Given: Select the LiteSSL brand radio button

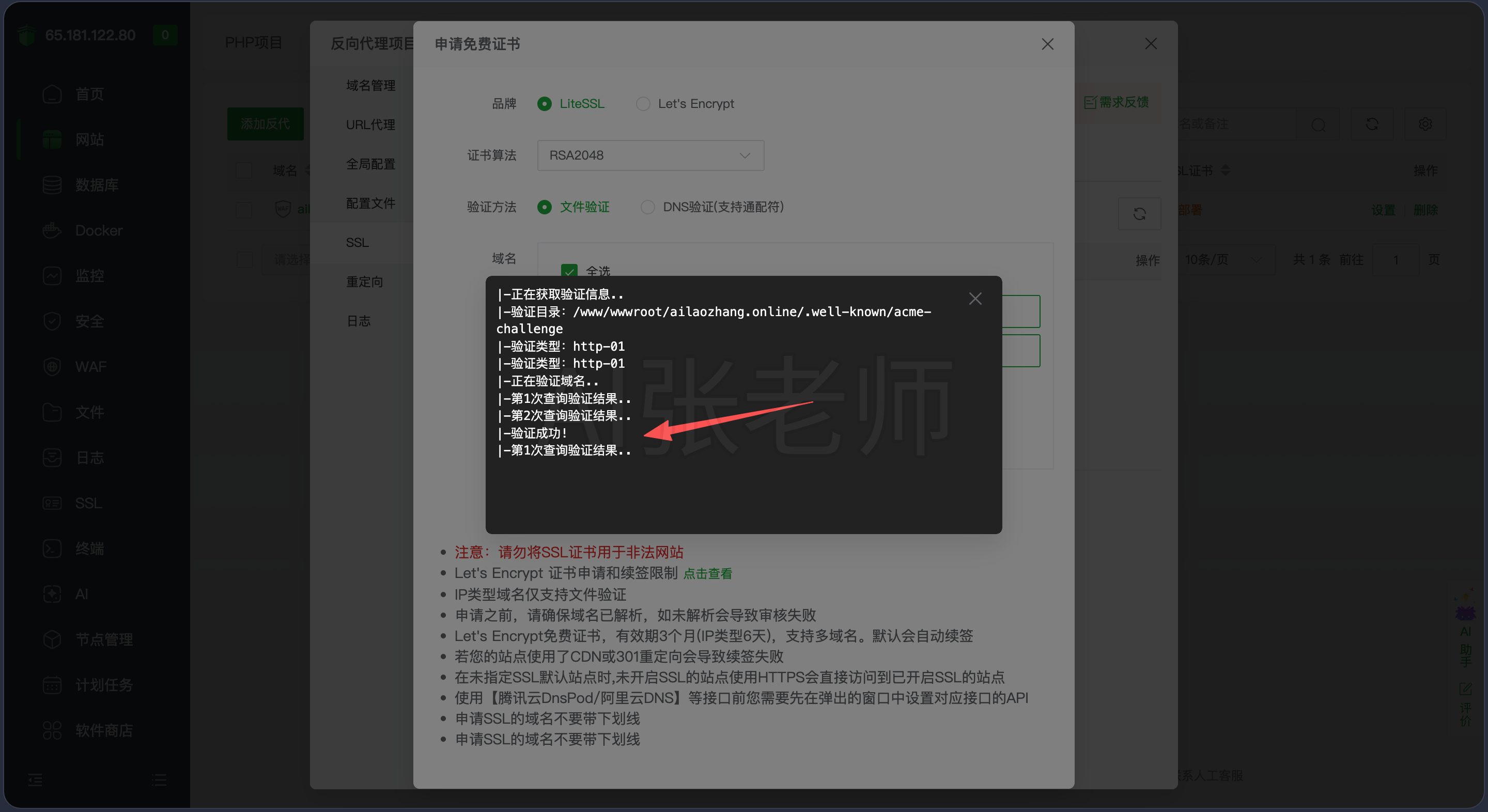Looking at the screenshot, I should point(544,103).
